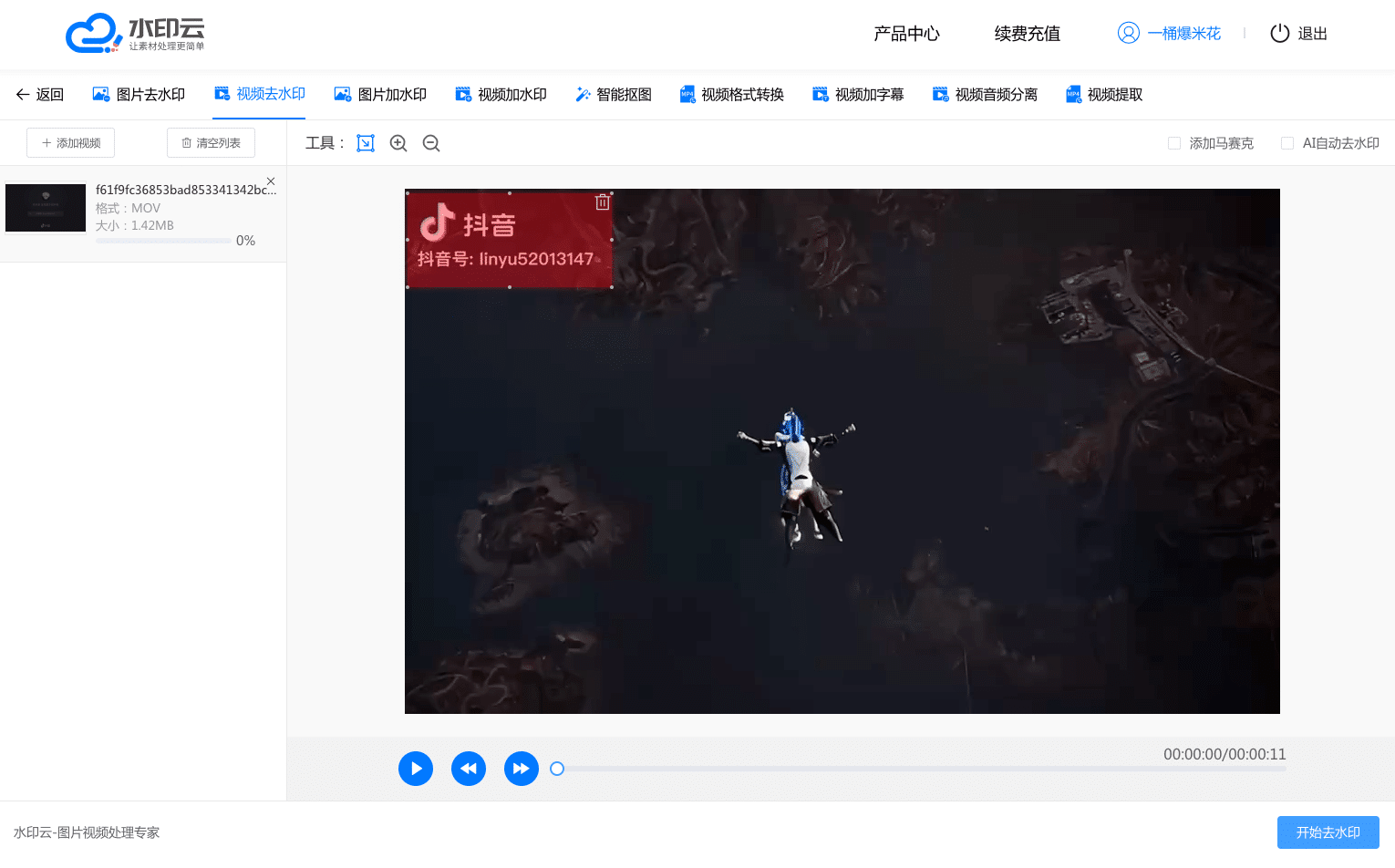Click the 退出 logout text

[1312, 34]
